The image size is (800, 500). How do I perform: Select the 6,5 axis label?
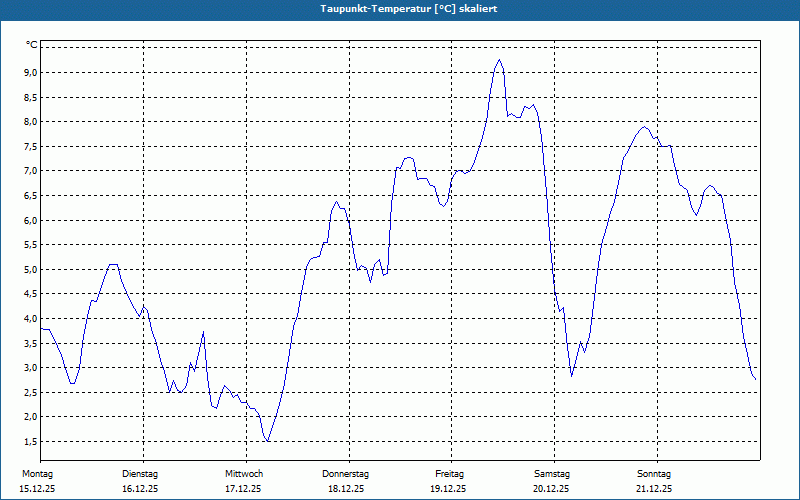click(31, 195)
